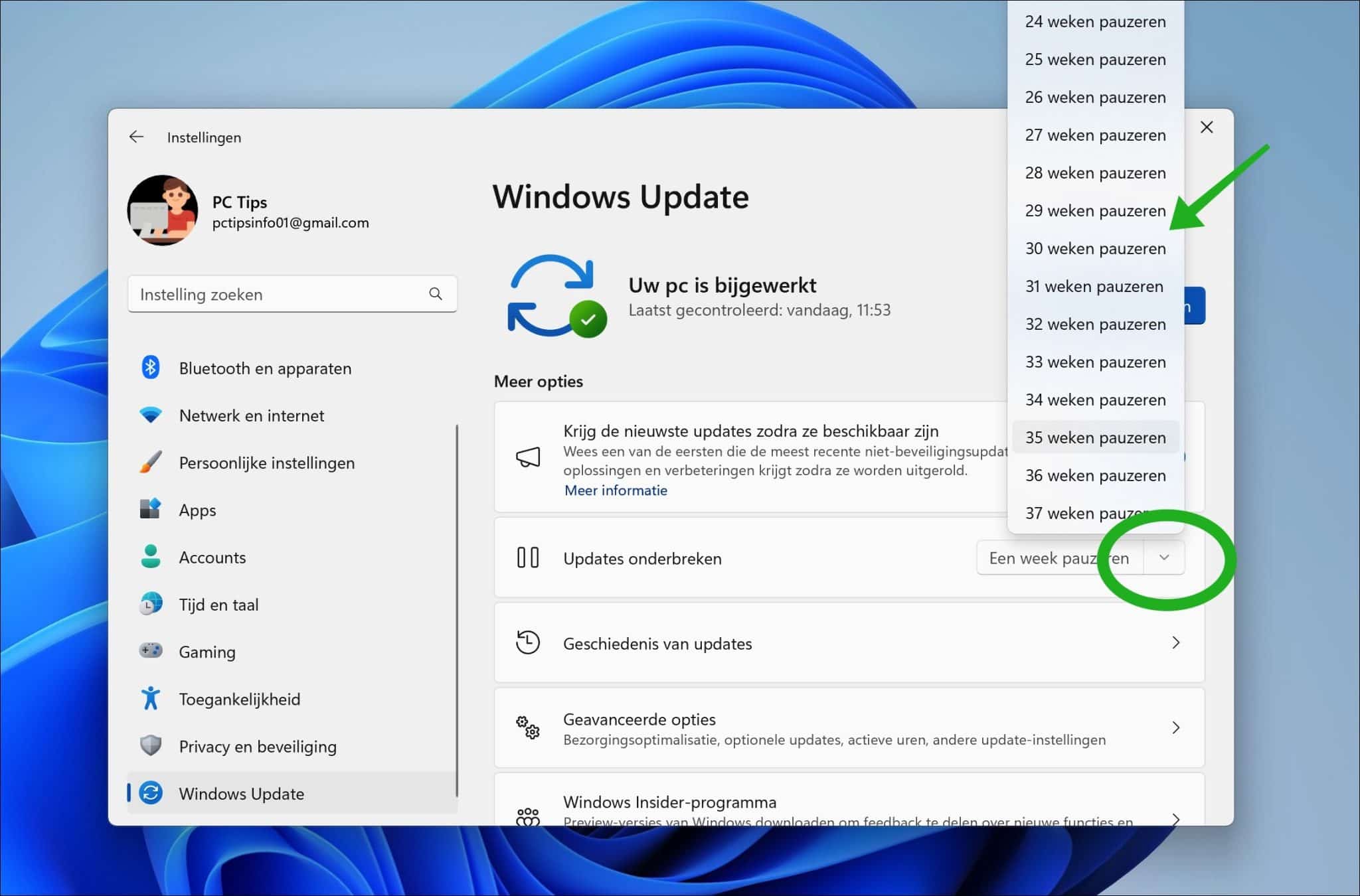This screenshot has width=1360, height=896.
Task: Select the Tijd en taal clock icon
Action: click(151, 604)
